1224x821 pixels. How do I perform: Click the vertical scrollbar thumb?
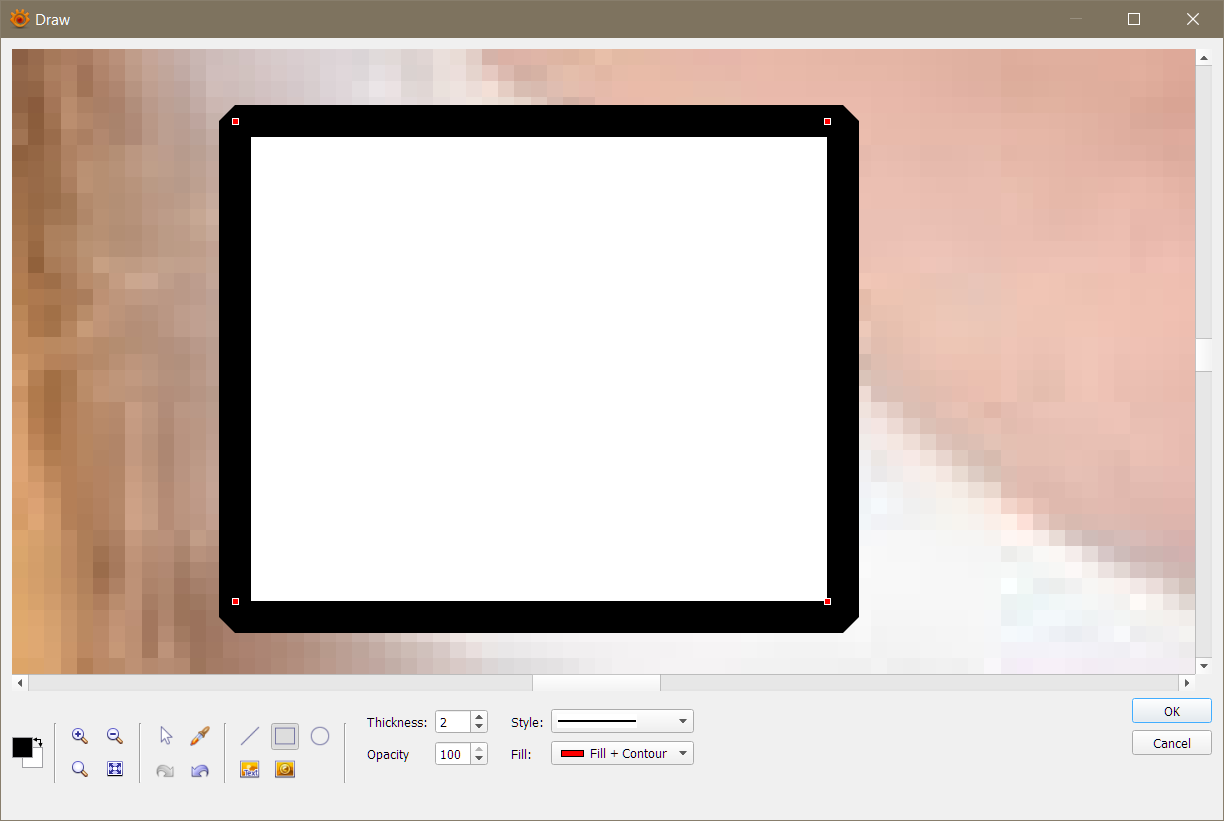(x=1204, y=355)
